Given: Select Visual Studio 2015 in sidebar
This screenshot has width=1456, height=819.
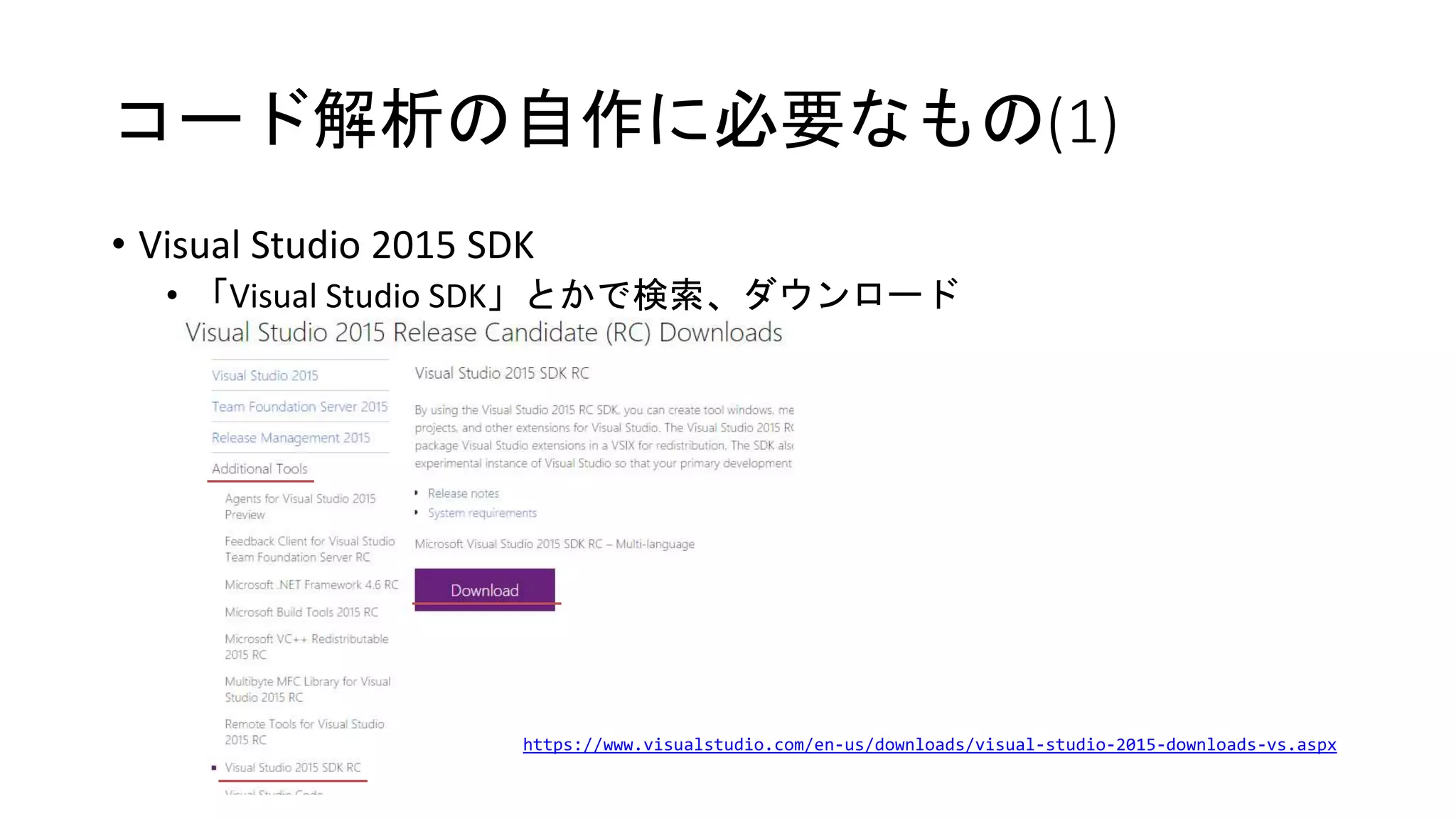Looking at the screenshot, I should [264, 375].
